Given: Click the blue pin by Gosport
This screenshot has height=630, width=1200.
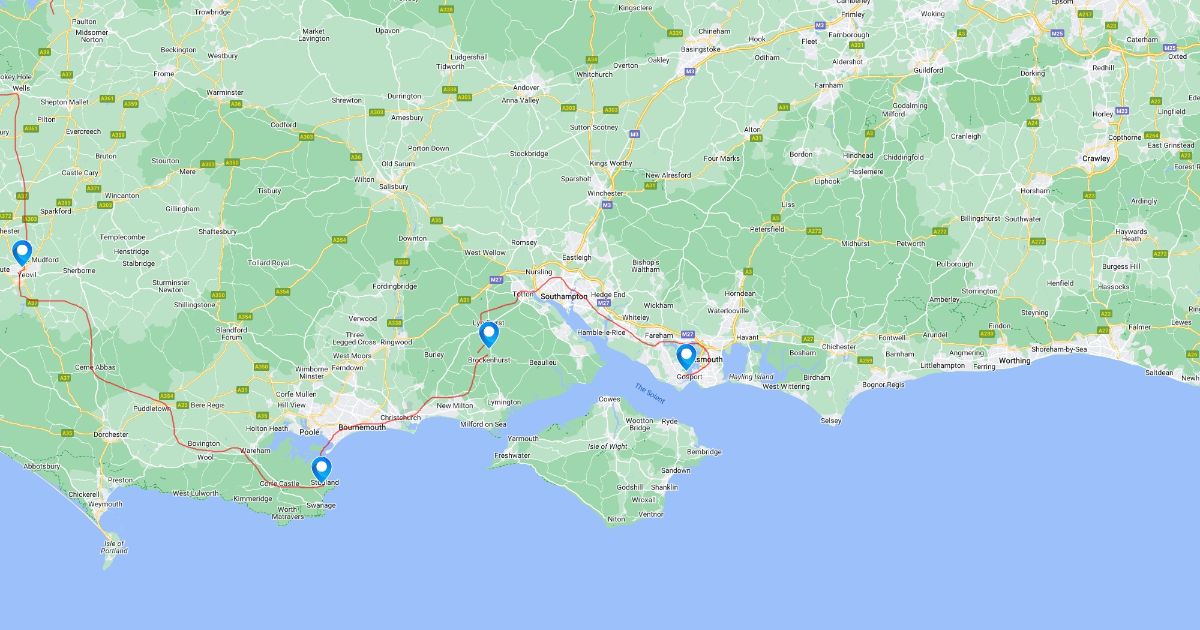Looking at the screenshot, I should [686, 356].
